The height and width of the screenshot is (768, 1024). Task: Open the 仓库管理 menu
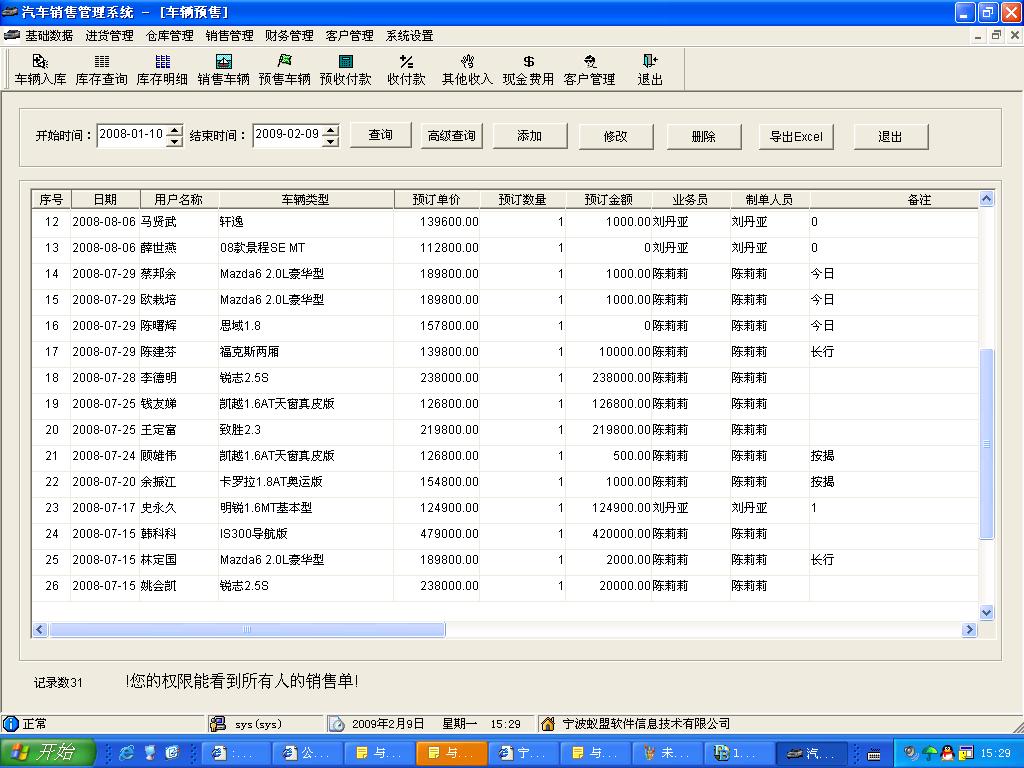(x=169, y=35)
